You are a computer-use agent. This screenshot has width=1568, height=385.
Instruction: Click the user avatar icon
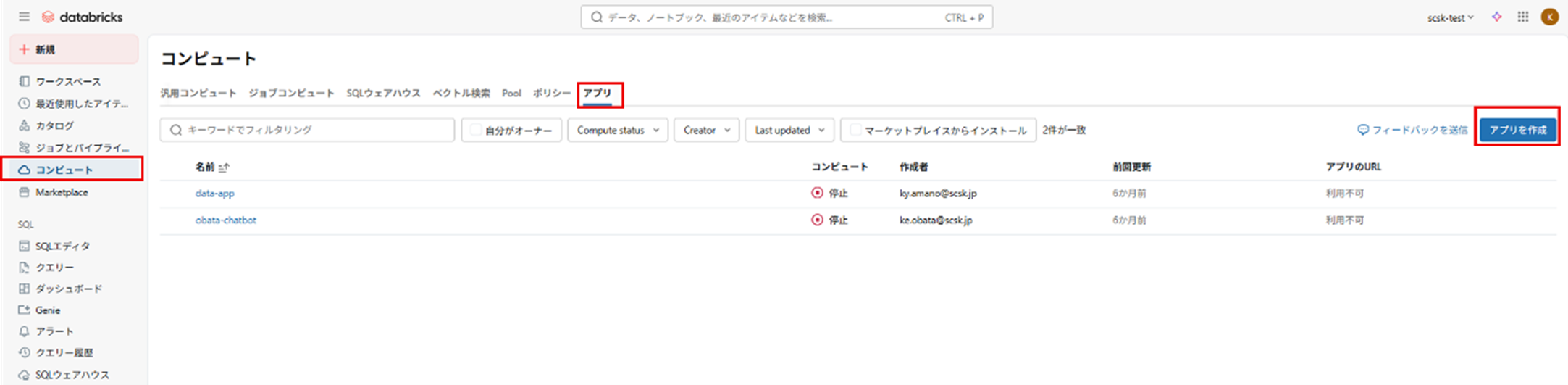1549,17
